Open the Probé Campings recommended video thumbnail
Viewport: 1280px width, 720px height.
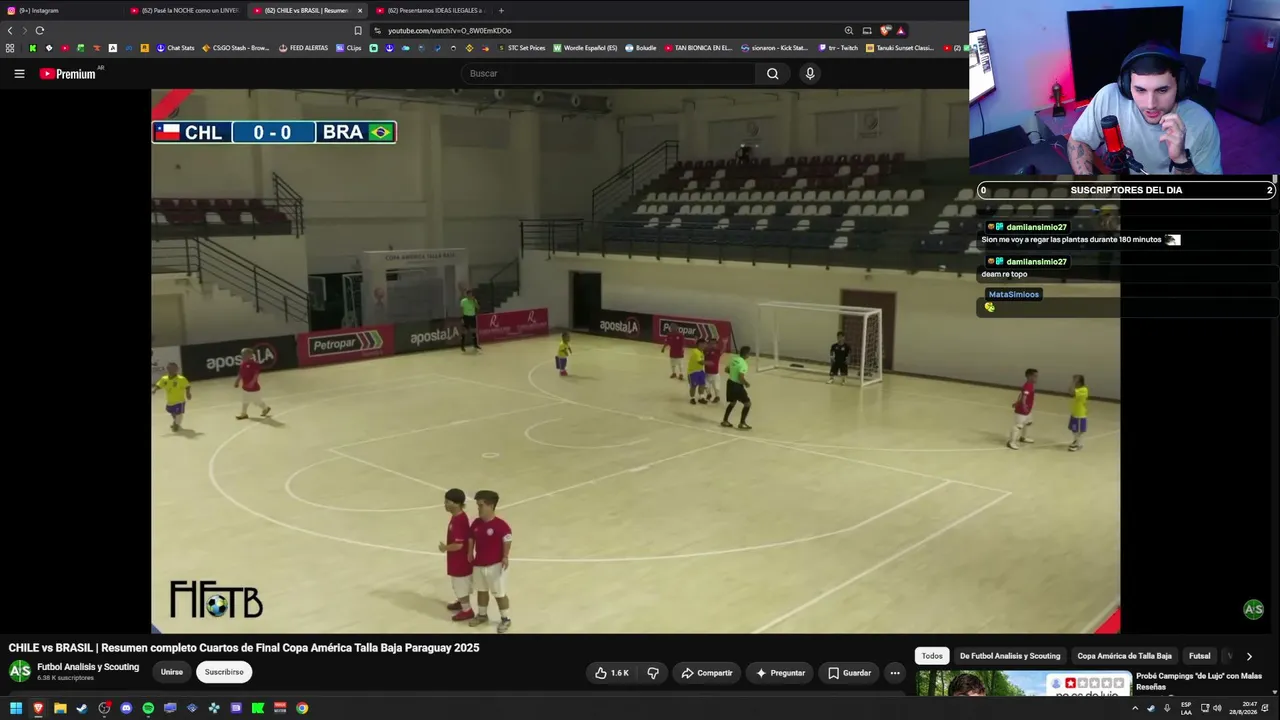(1023, 683)
